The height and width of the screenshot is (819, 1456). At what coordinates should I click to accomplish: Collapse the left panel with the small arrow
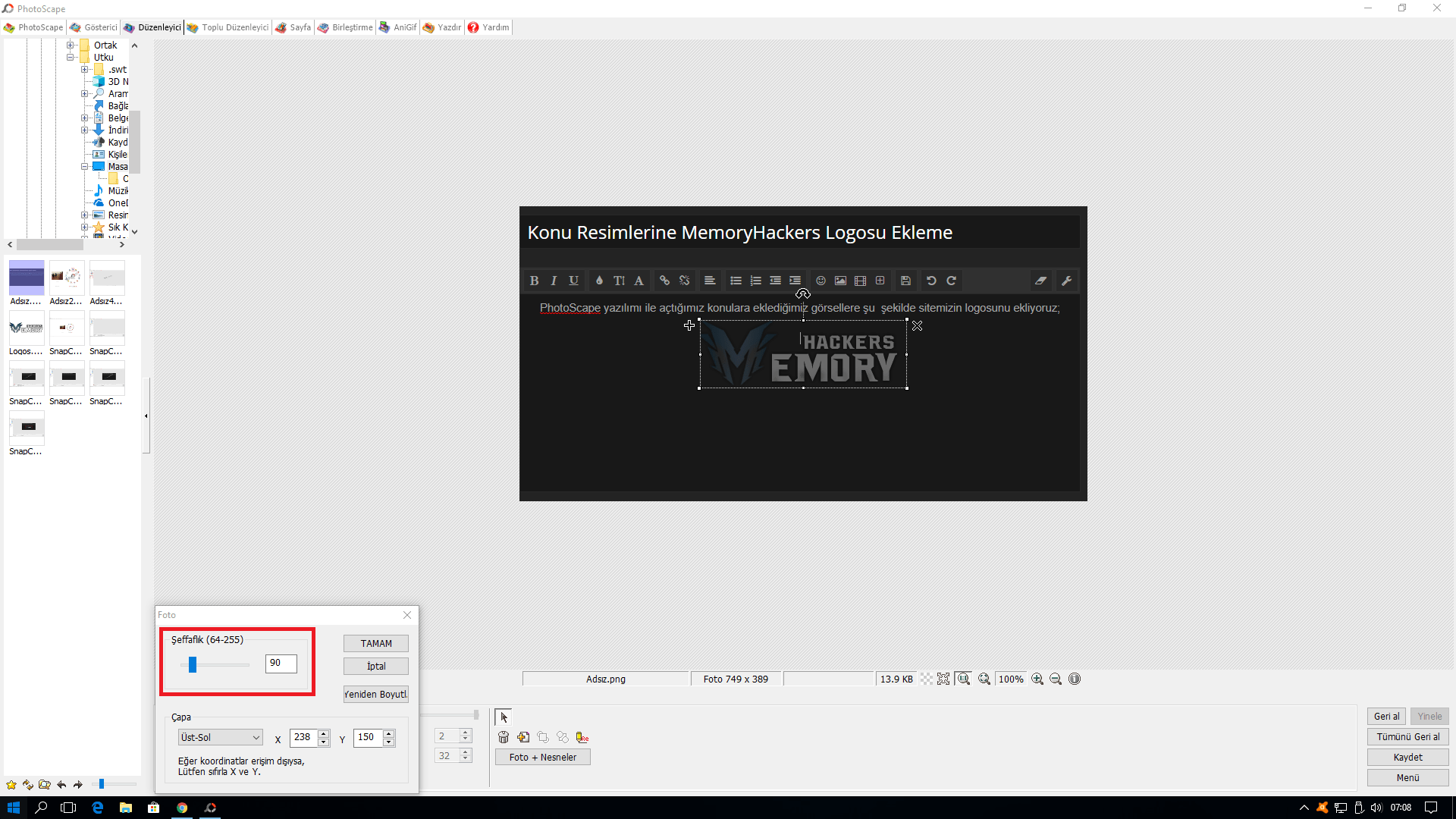146,416
